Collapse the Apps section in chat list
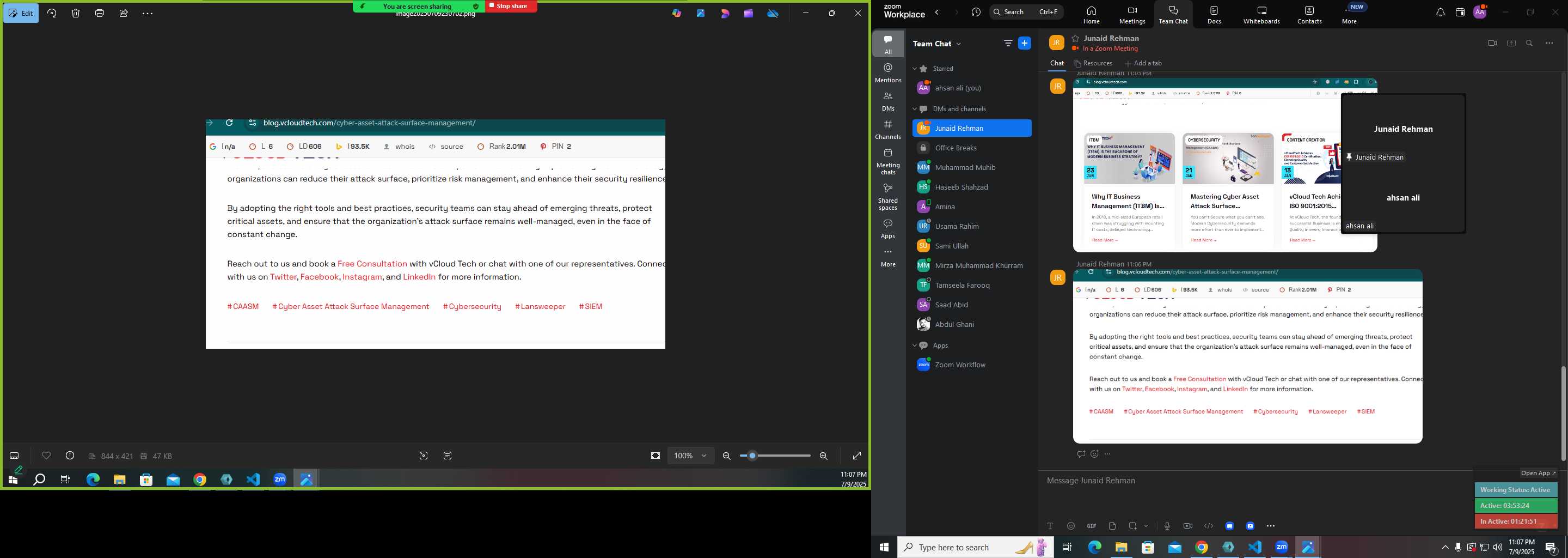 pyautogui.click(x=914, y=345)
